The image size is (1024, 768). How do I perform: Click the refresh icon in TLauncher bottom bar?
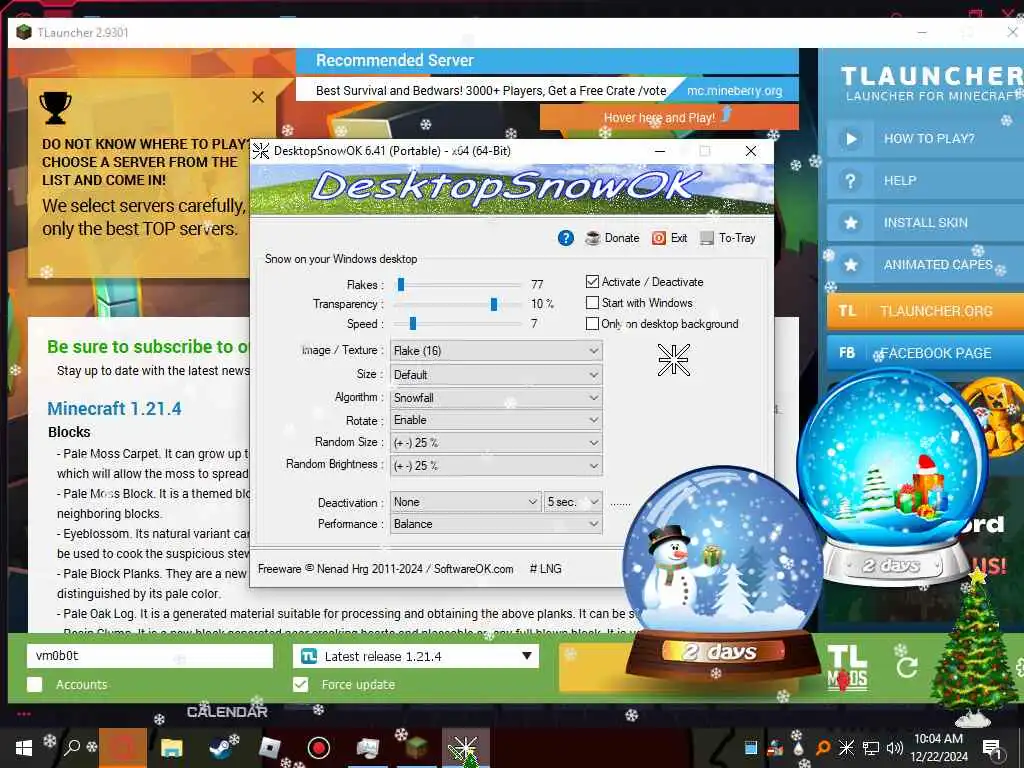click(907, 667)
